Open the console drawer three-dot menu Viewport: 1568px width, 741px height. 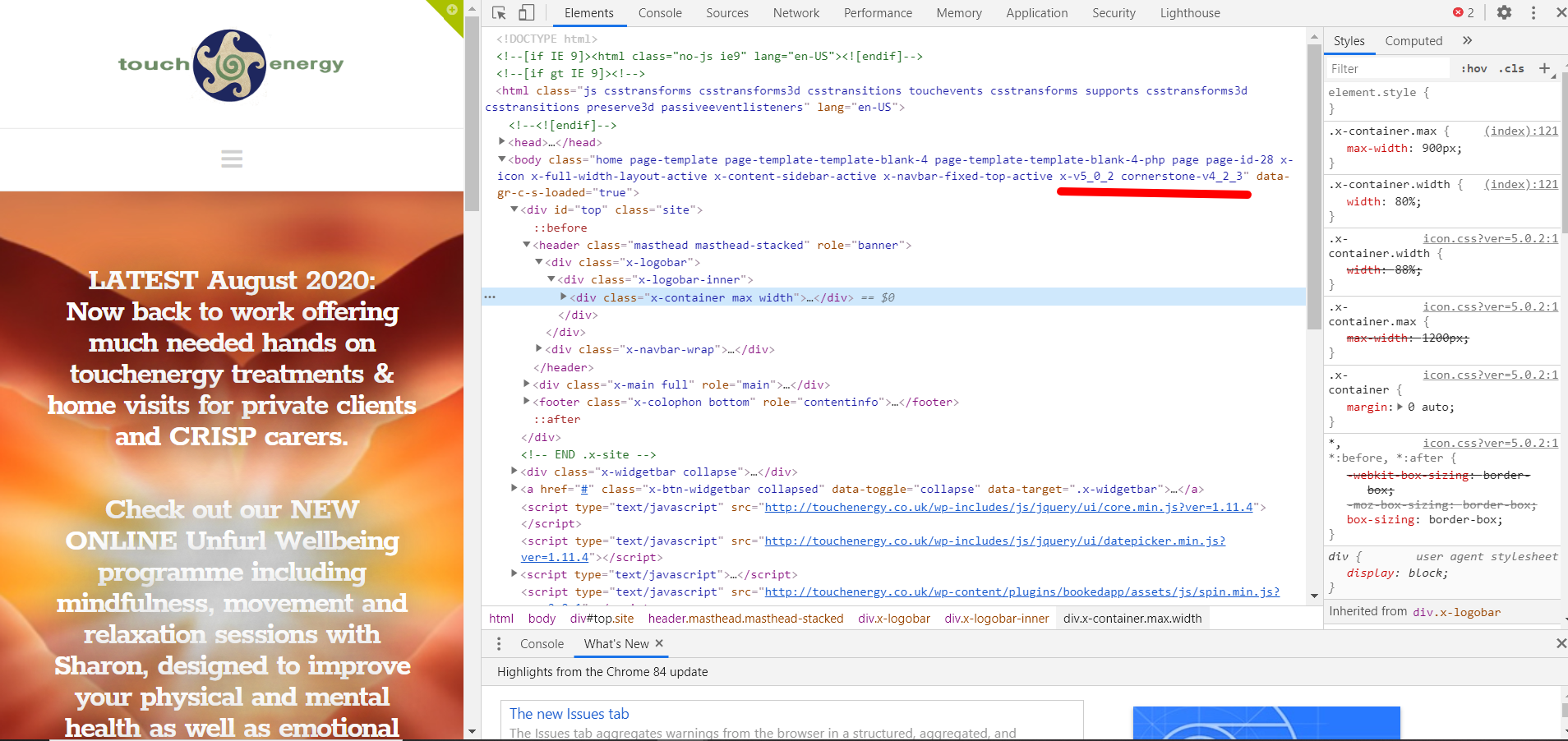[x=499, y=644]
